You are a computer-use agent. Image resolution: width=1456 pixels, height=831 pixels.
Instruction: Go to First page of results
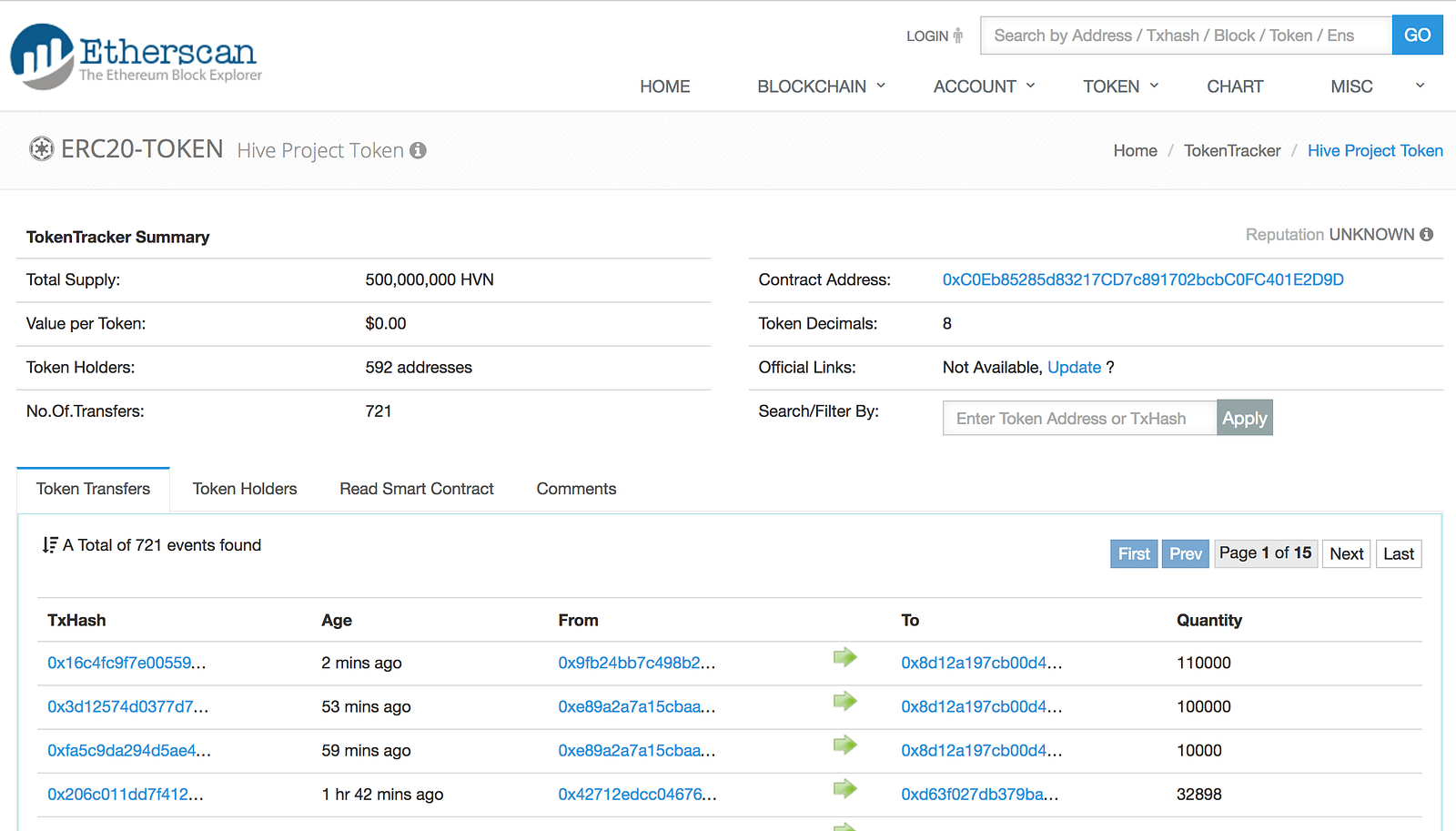point(1134,553)
